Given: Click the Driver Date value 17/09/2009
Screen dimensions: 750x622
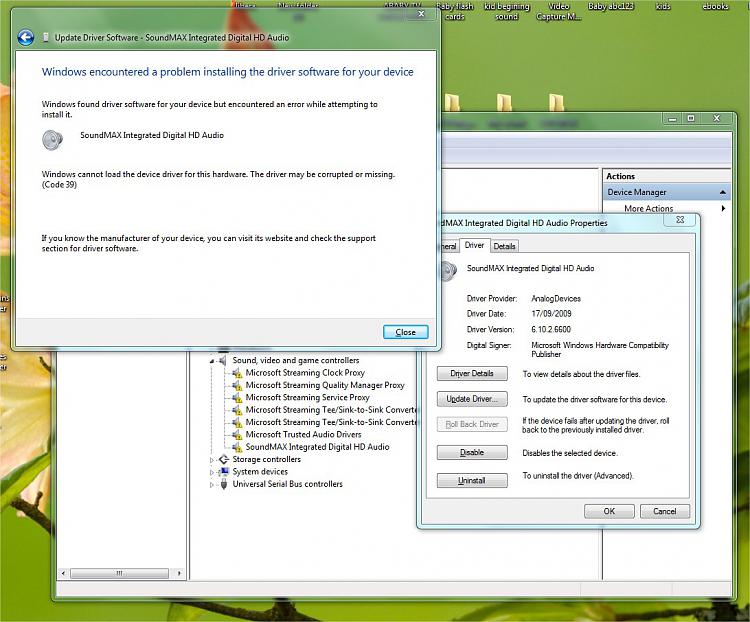Looking at the screenshot, I should [x=551, y=314].
